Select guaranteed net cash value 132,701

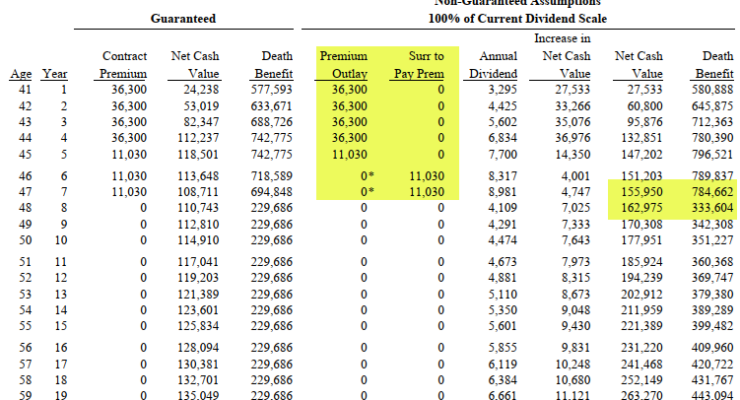(198, 380)
